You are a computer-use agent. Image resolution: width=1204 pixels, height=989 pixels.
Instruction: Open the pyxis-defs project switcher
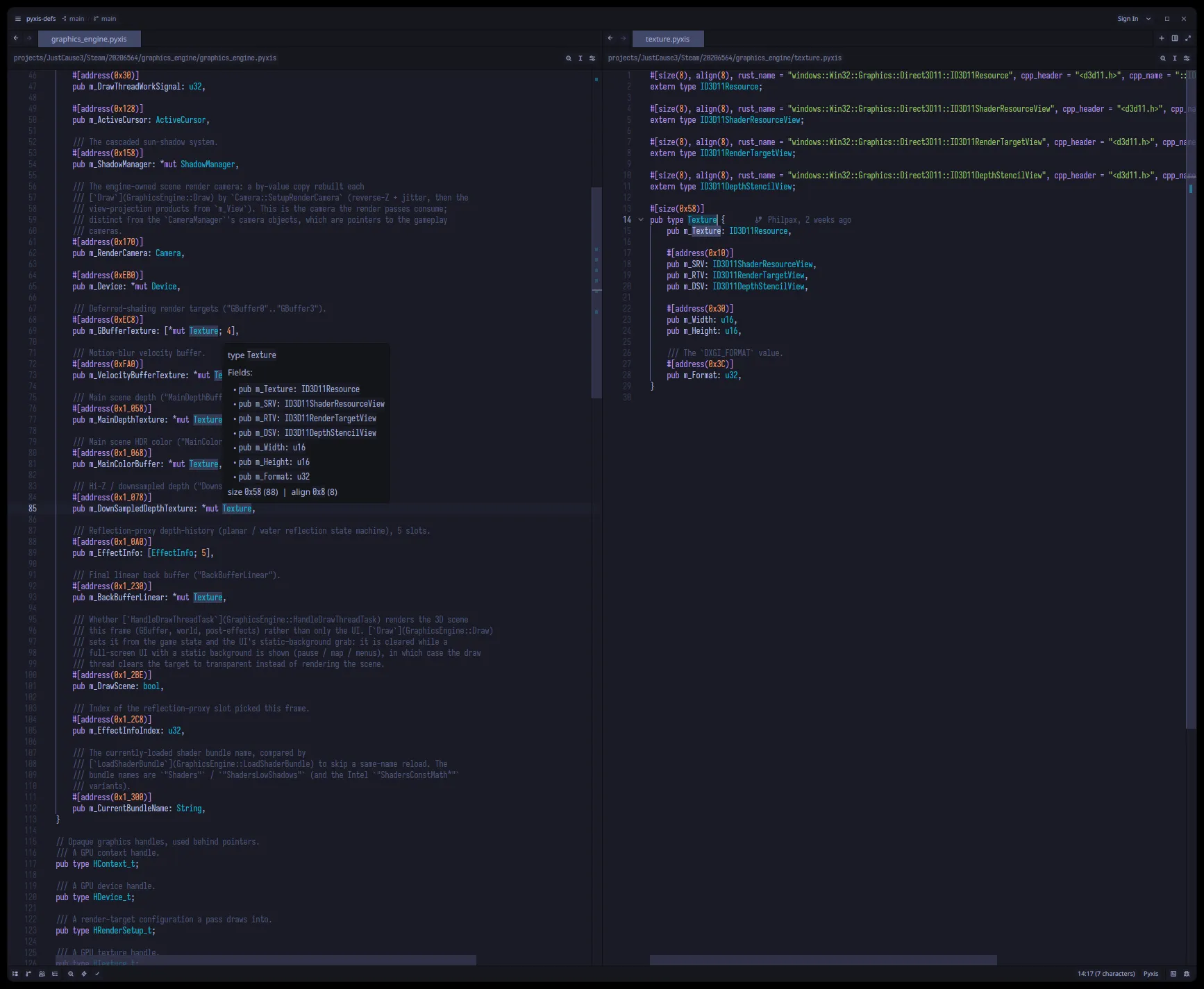point(41,19)
